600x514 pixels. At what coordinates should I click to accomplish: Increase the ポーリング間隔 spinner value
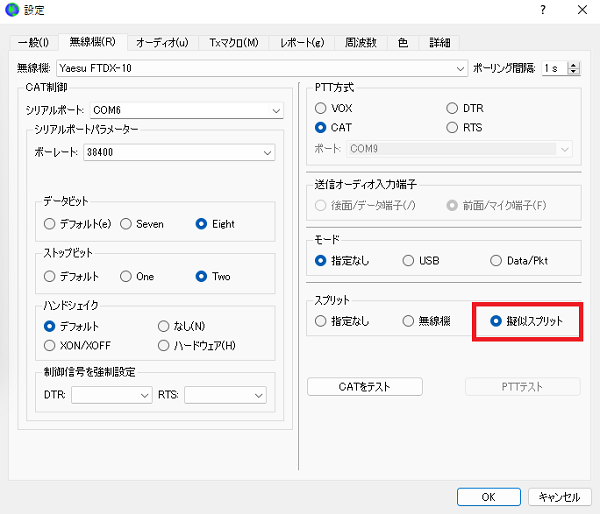click(x=573, y=65)
